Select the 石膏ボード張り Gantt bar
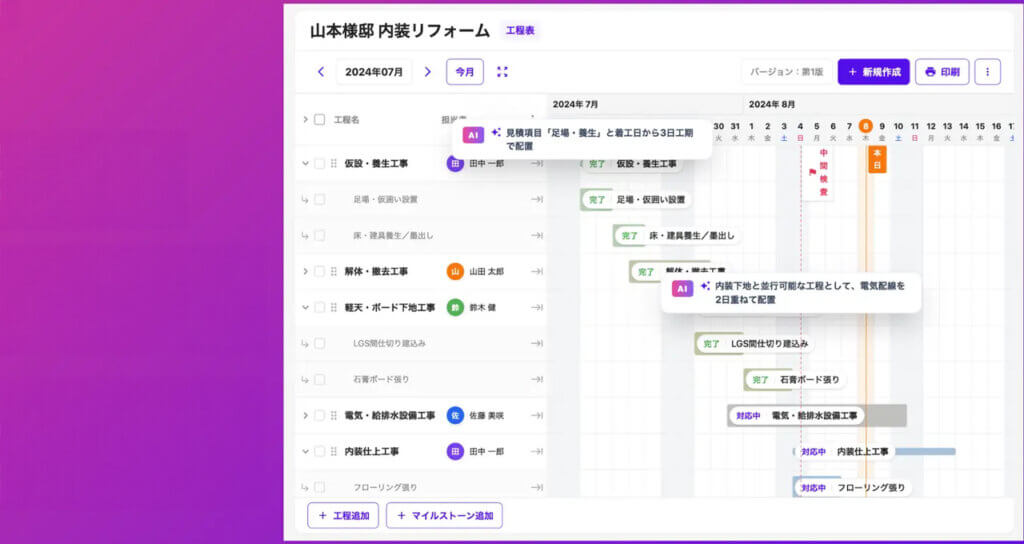 point(795,379)
